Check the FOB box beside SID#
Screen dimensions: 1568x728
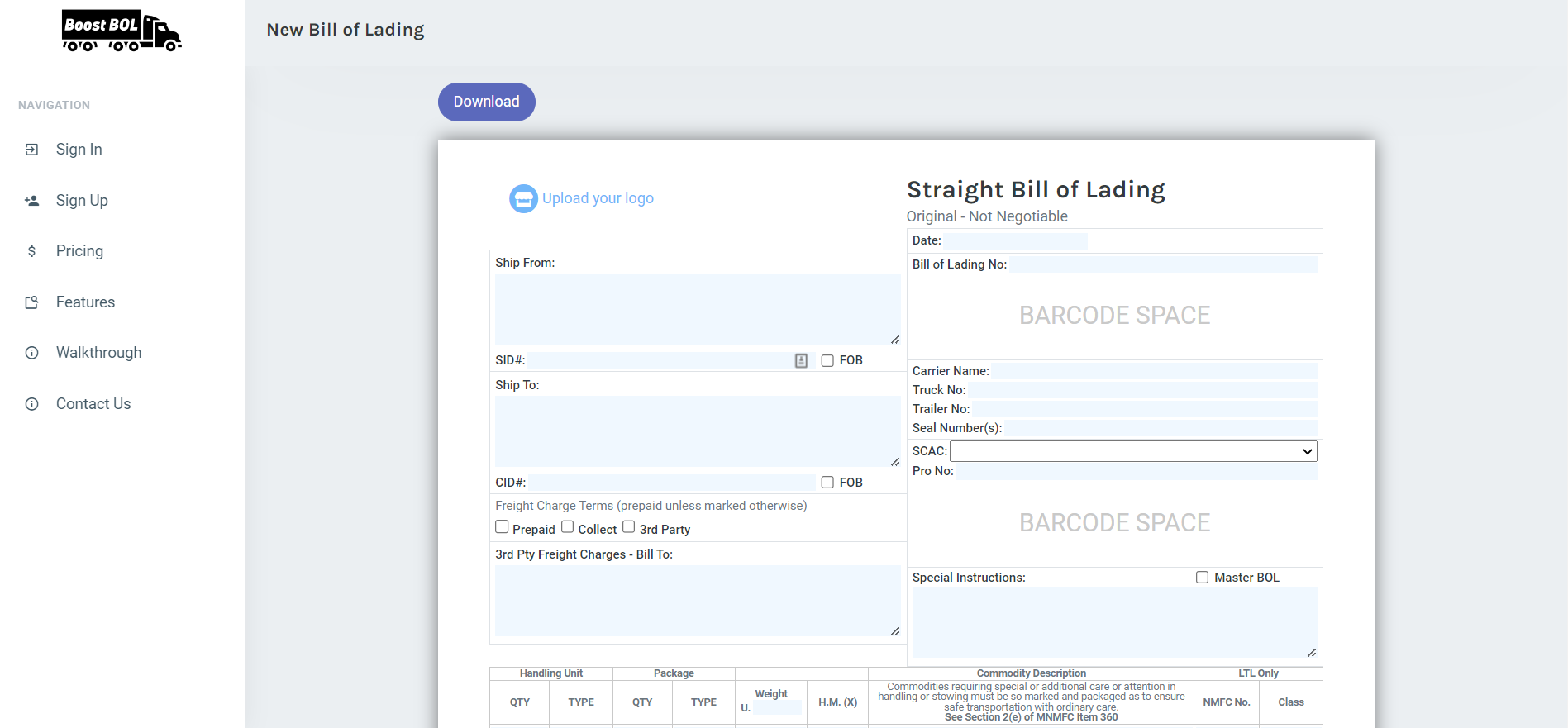[x=827, y=360]
